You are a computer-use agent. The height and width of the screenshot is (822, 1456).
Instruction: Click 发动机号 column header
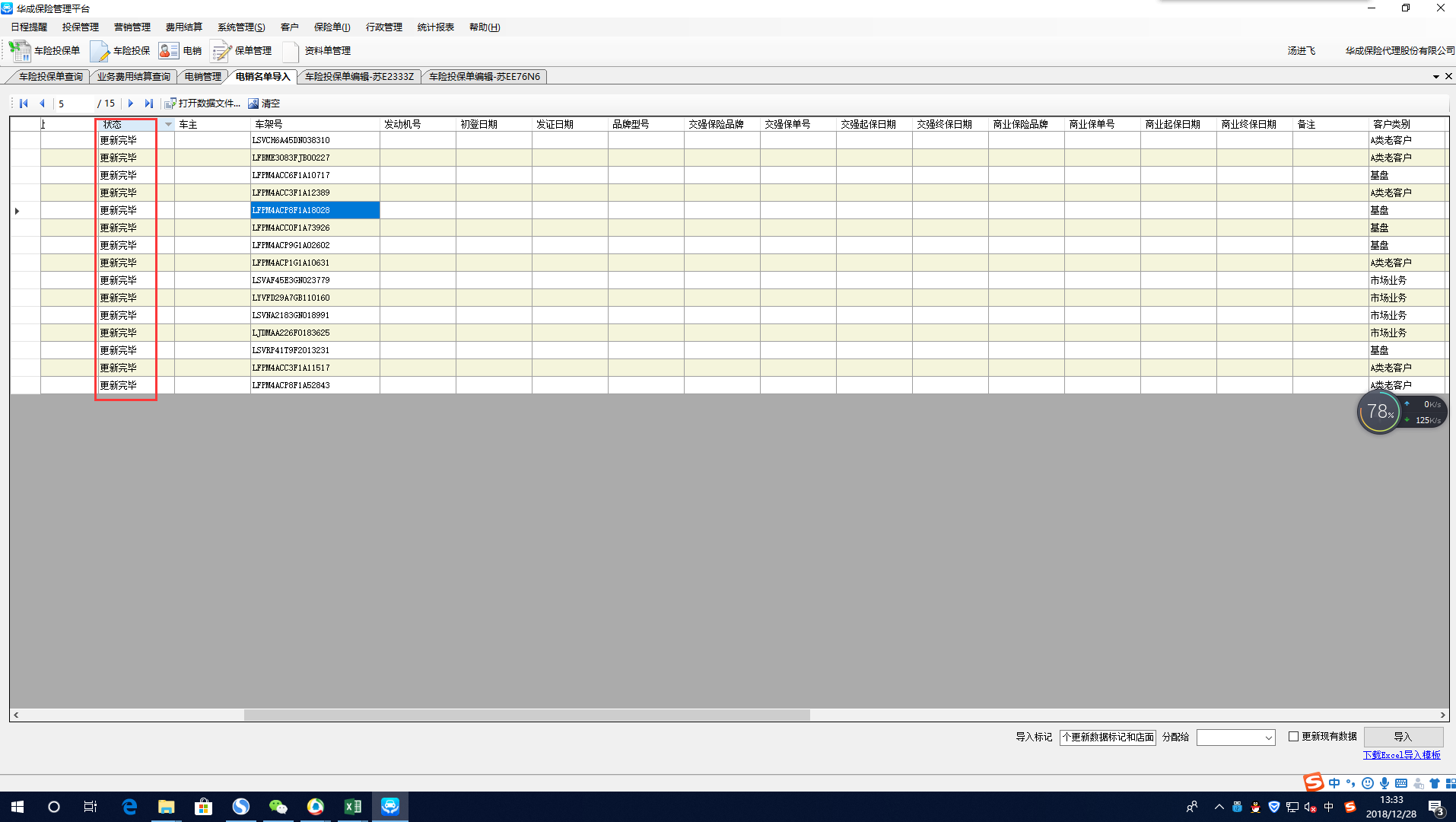click(x=418, y=124)
